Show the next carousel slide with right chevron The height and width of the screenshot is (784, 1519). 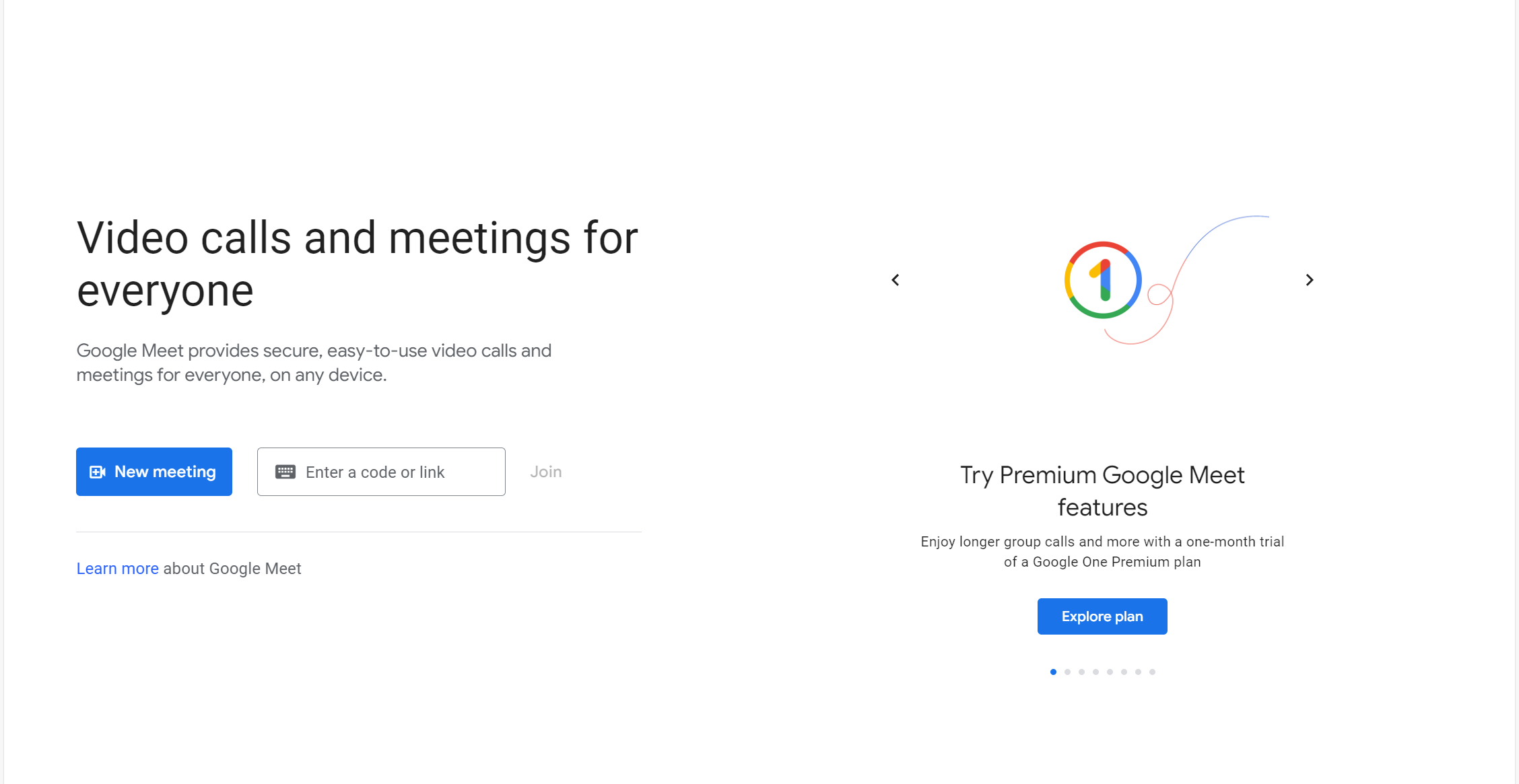[1309, 280]
